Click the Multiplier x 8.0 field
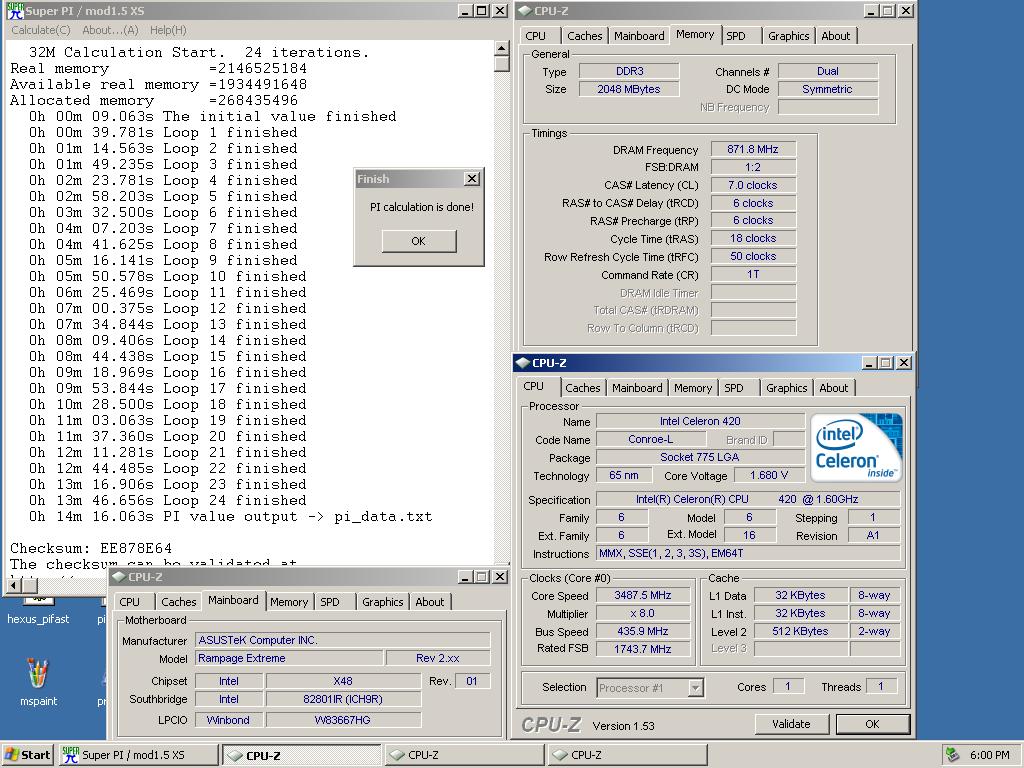Screen dimensions: 1024x768 [x=643, y=614]
